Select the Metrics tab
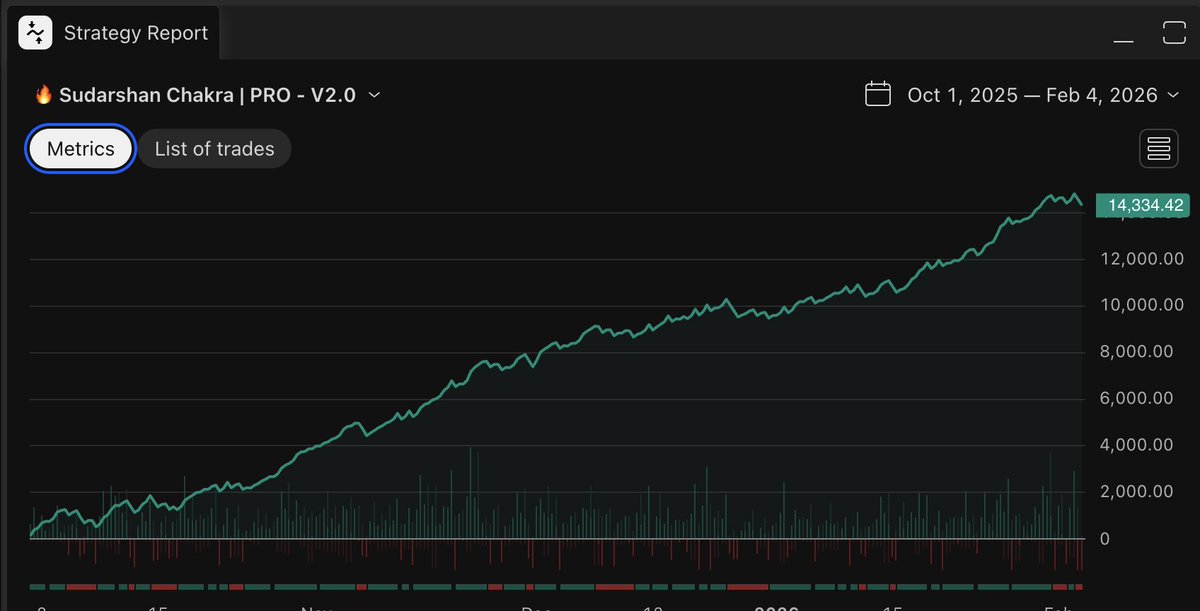The width and height of the screenshot is (1200, 611). click(x=81, y=149)
